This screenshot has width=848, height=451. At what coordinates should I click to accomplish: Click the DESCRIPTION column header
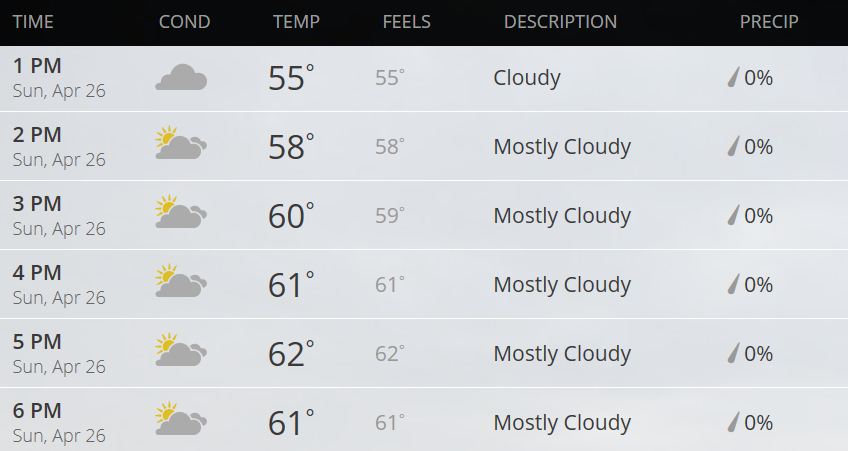coord(560,22)
